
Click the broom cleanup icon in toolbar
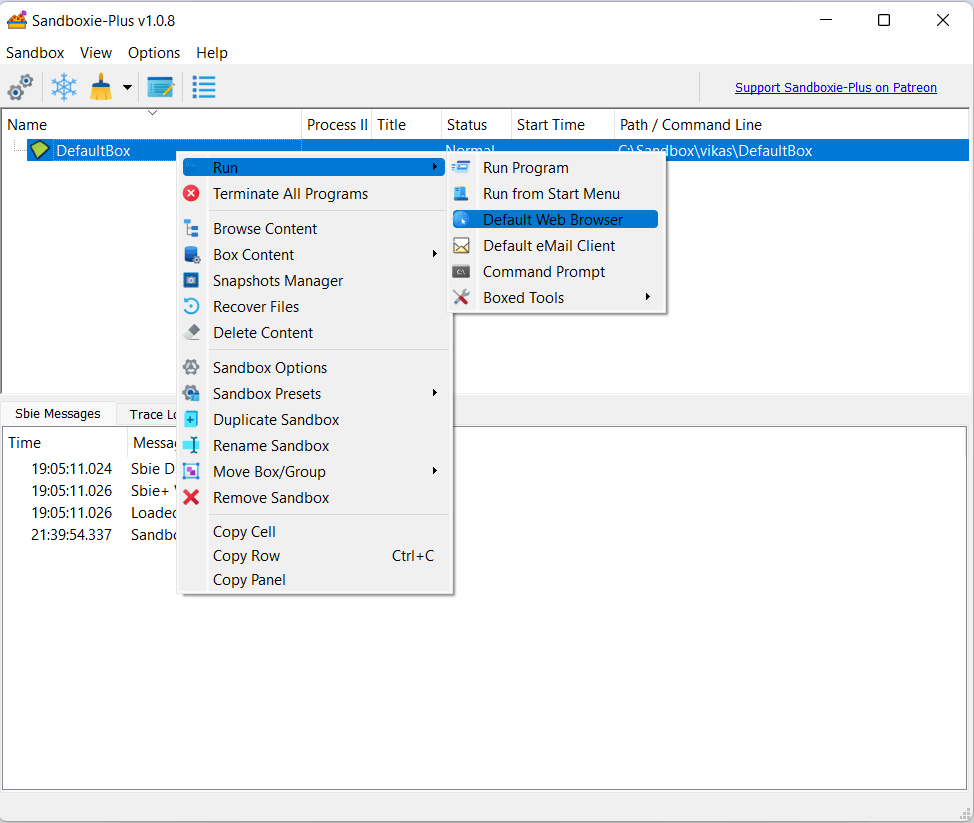click(x=101, y=87)
